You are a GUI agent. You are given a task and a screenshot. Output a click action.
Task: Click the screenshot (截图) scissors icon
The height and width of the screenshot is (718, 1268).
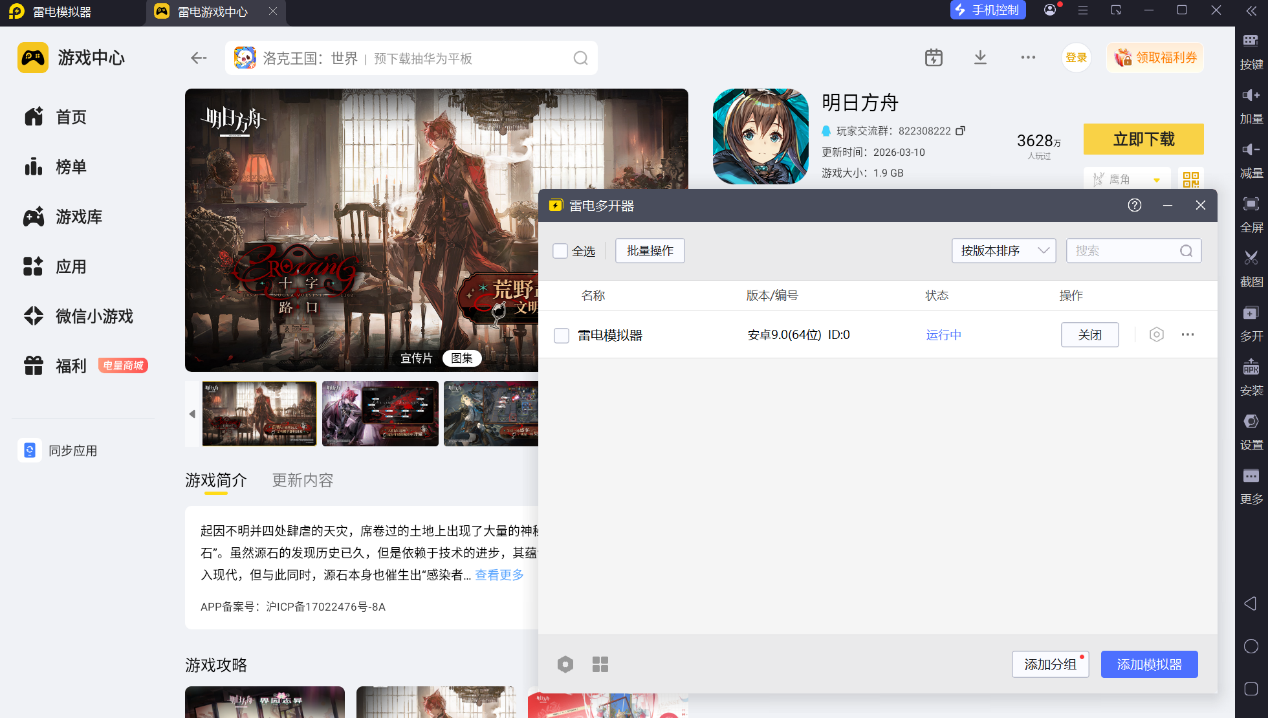(1251, 258)
